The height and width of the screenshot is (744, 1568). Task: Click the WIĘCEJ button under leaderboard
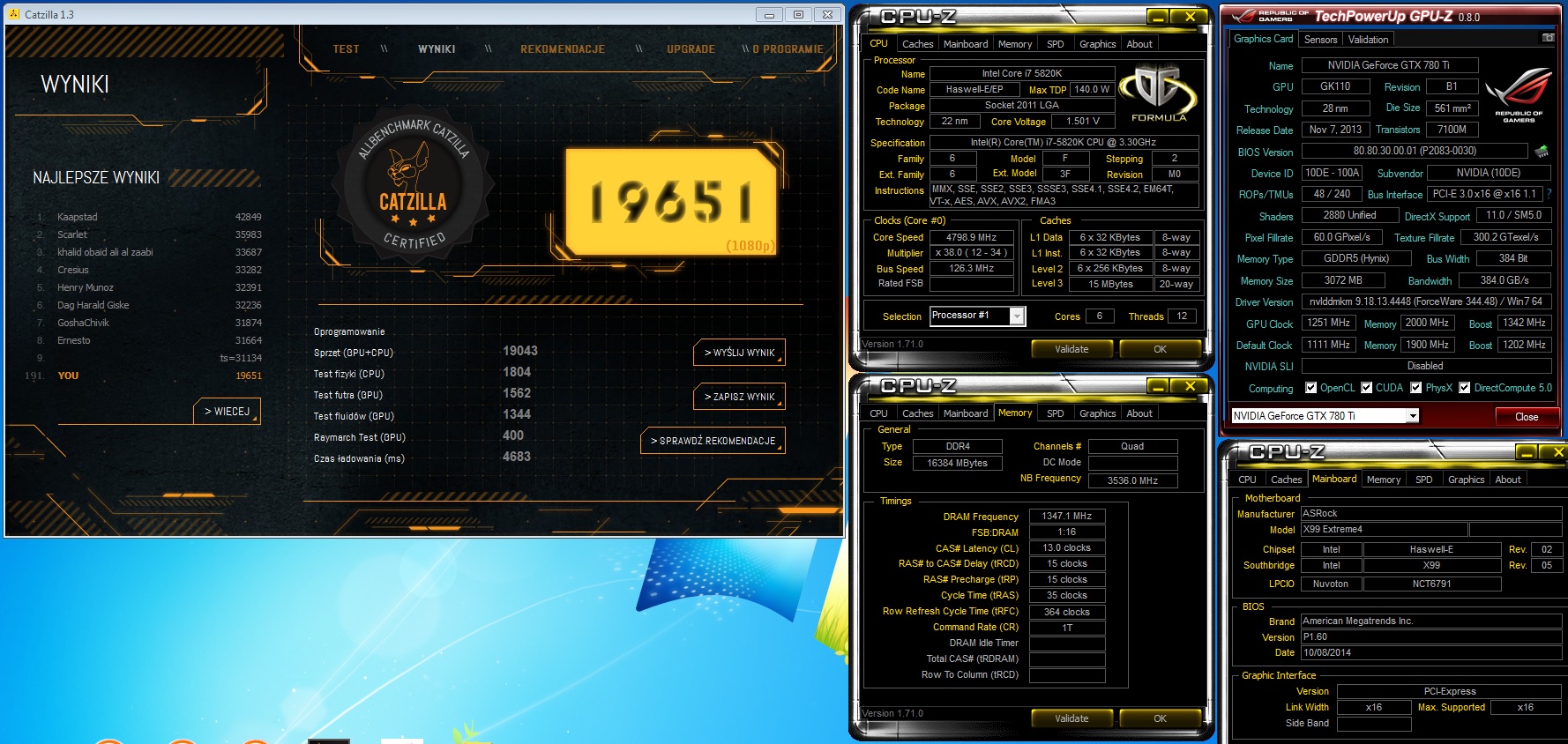227,412
